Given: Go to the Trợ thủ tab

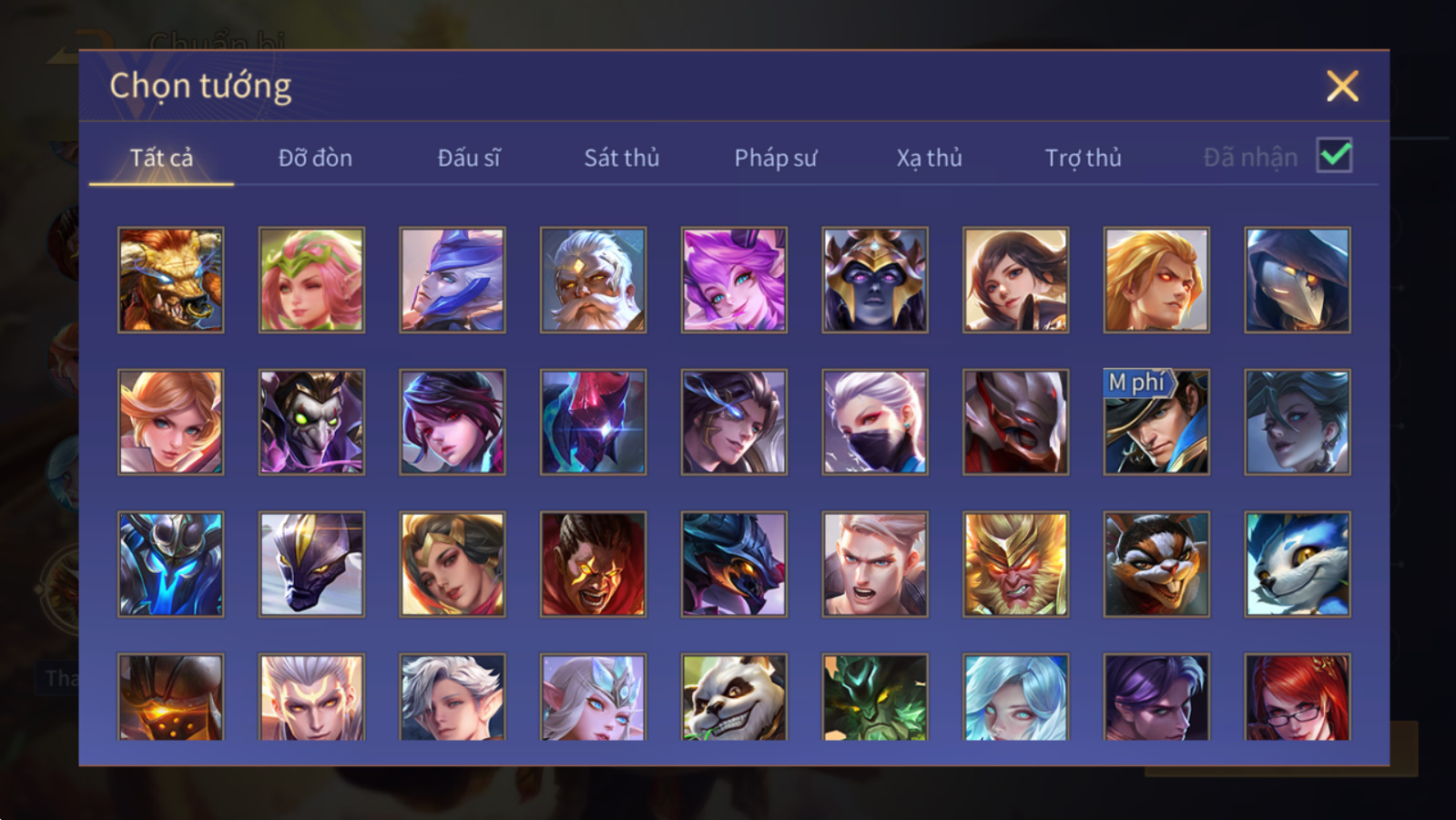Looking at the screenshot, I should pos(1083,158).
